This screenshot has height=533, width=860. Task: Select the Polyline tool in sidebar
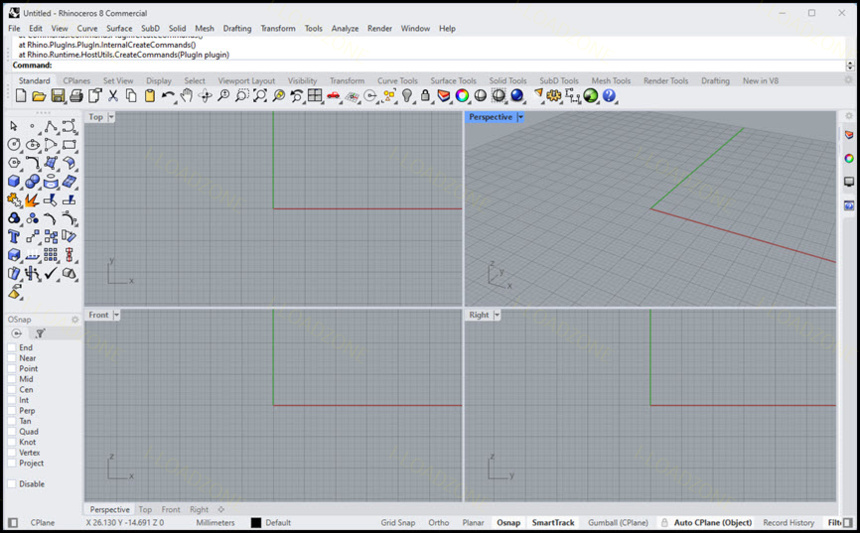(x=50, y=127)
